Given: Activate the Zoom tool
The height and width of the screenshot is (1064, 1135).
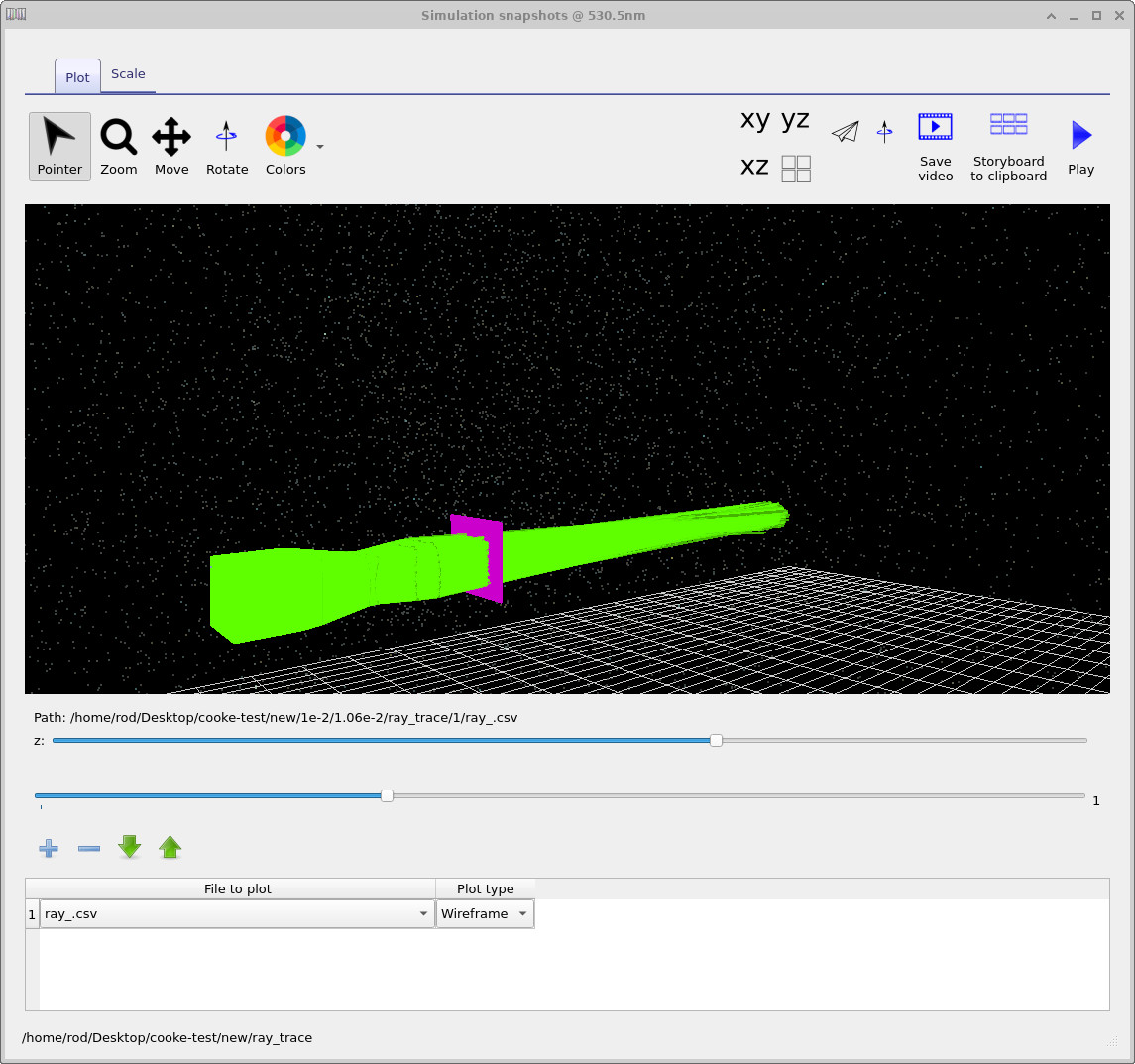Looking at the screenshot, I should pos(118,144).
